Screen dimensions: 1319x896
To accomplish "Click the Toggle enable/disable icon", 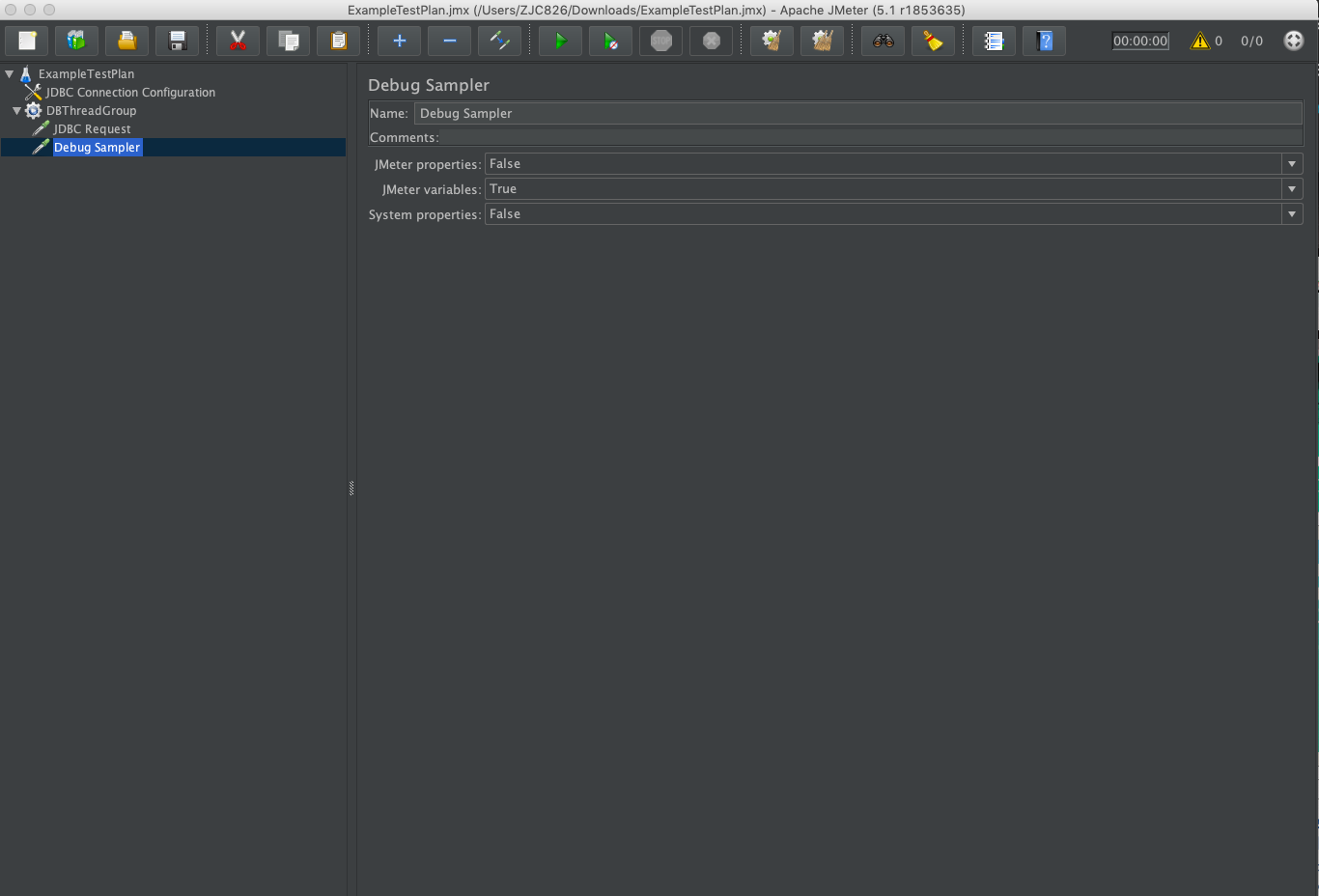I will coord(499,41).
